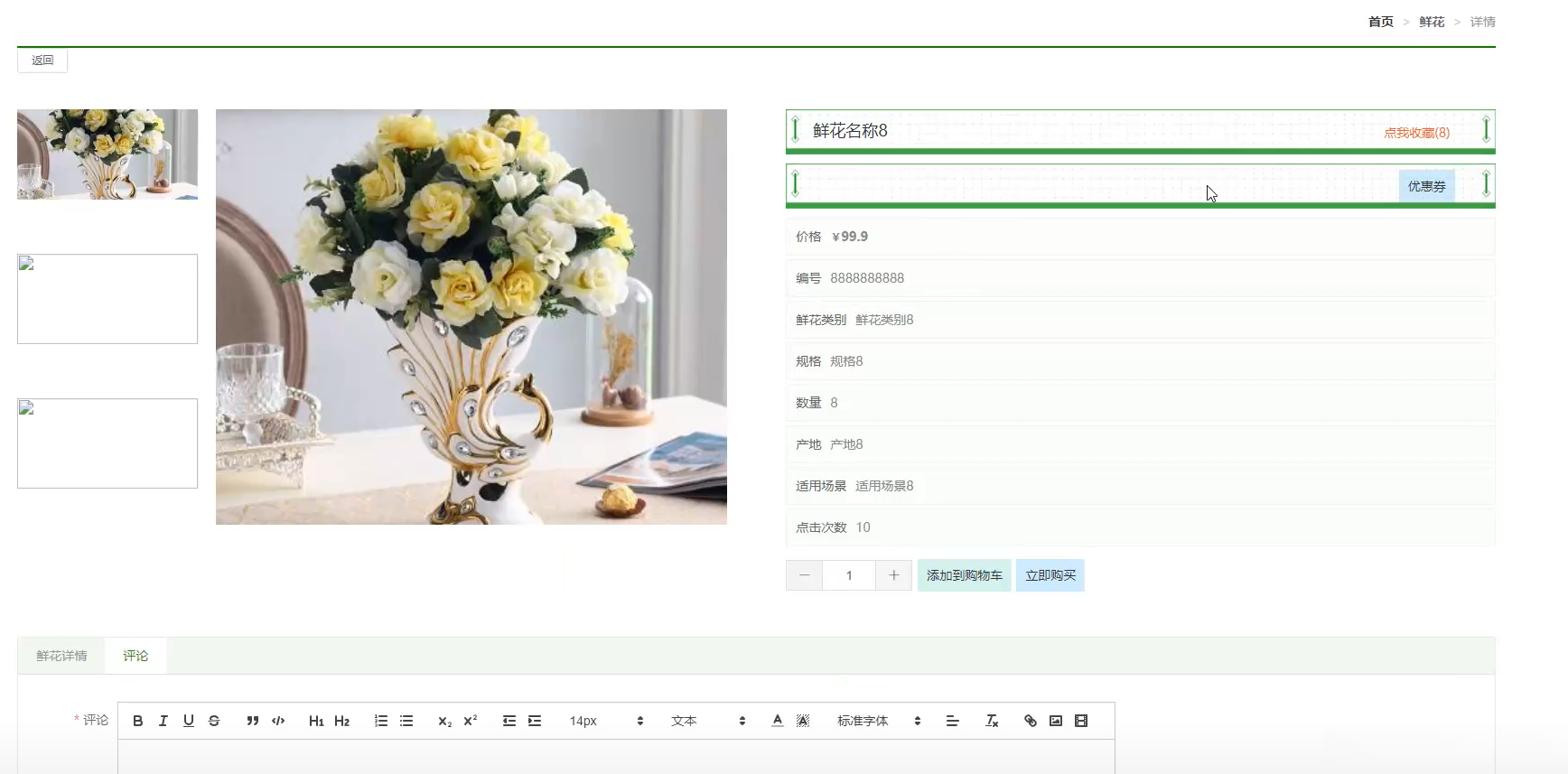
Task: Click the large flower product image
Action: [471, 317]
